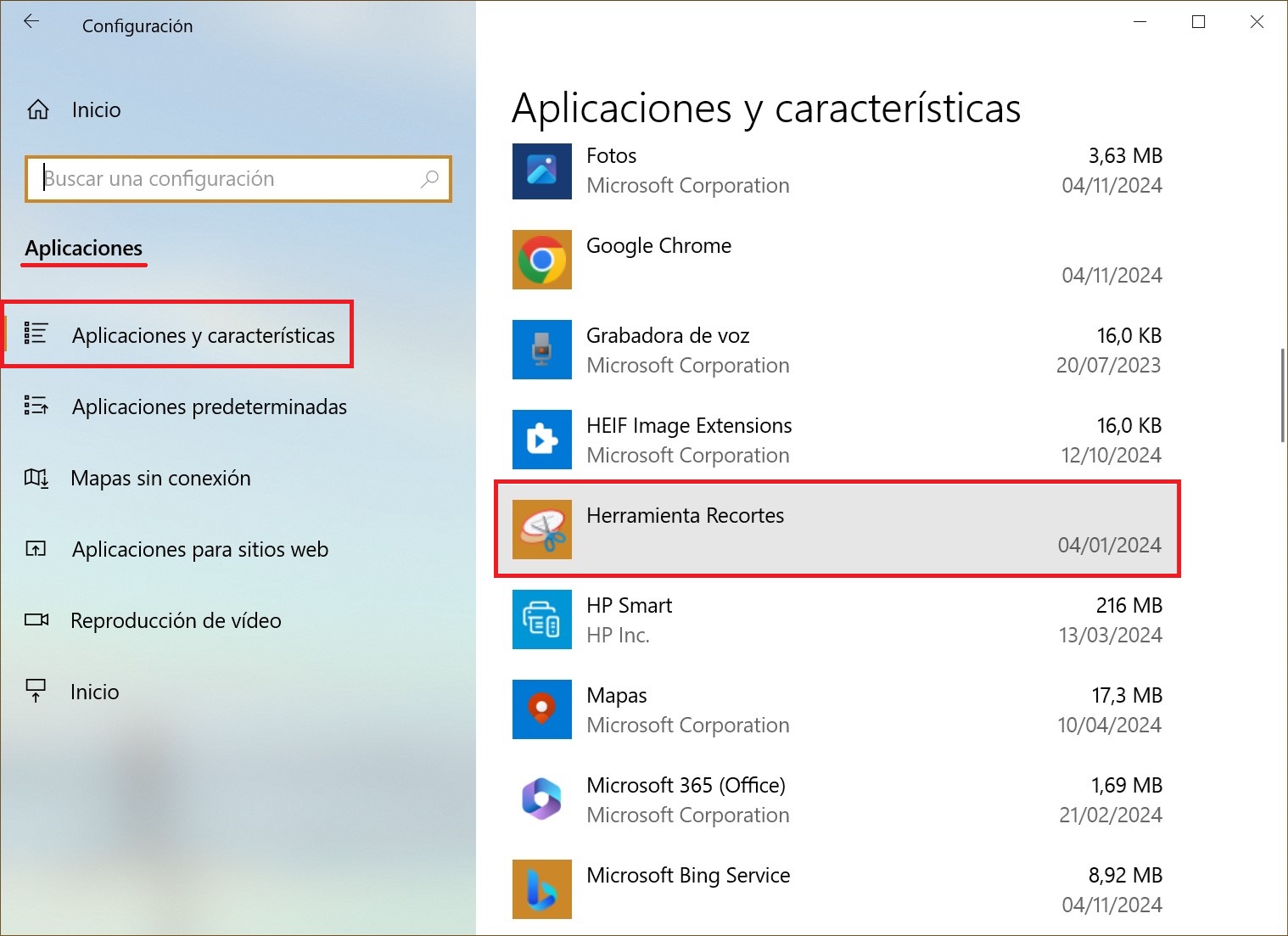Click Microsoft Bing Service name
Image resolution: width=1288 pixels, height=936 pixels.
[x=688, y=875]
